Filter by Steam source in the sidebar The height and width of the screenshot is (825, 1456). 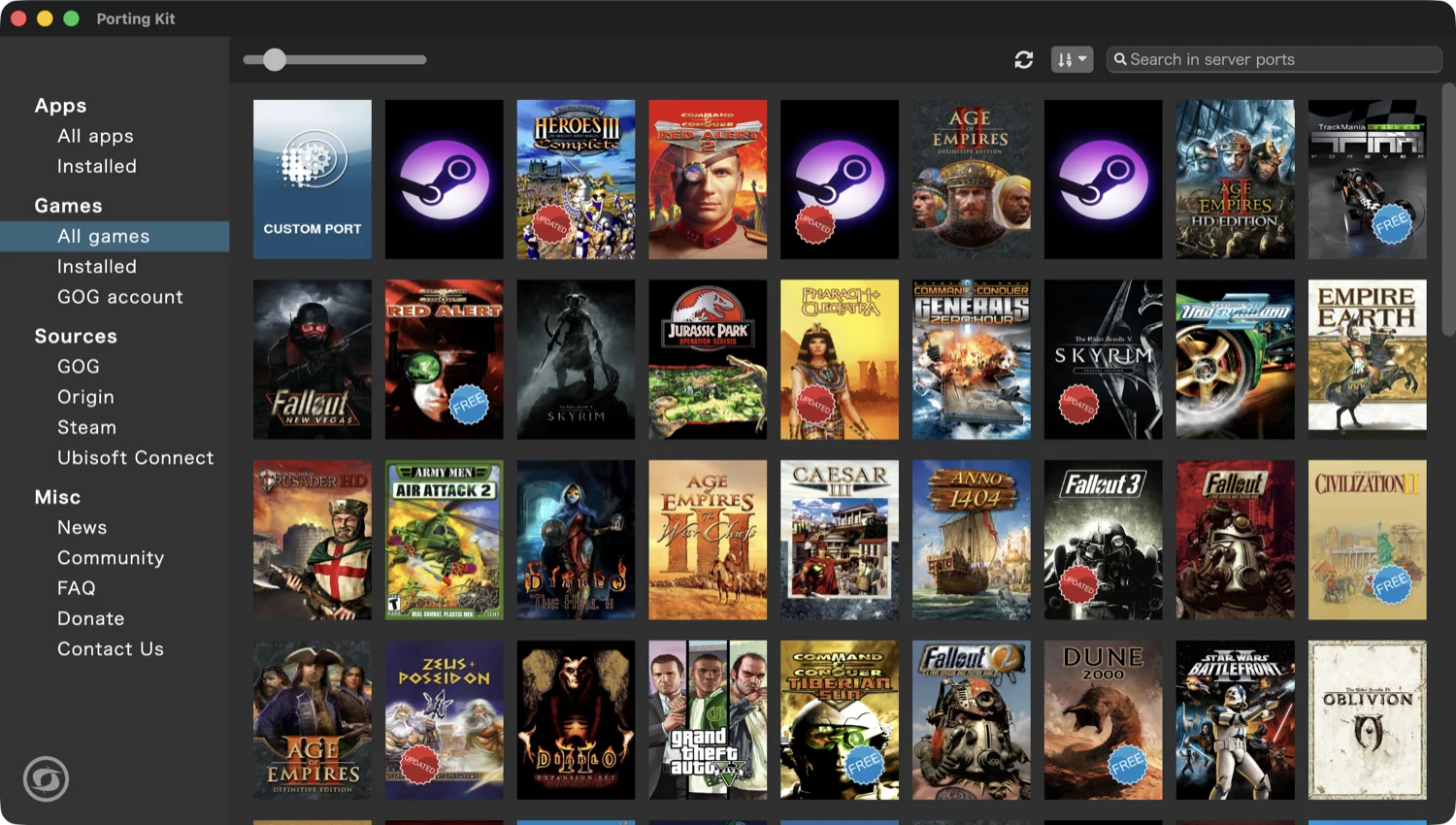(86, 427)
